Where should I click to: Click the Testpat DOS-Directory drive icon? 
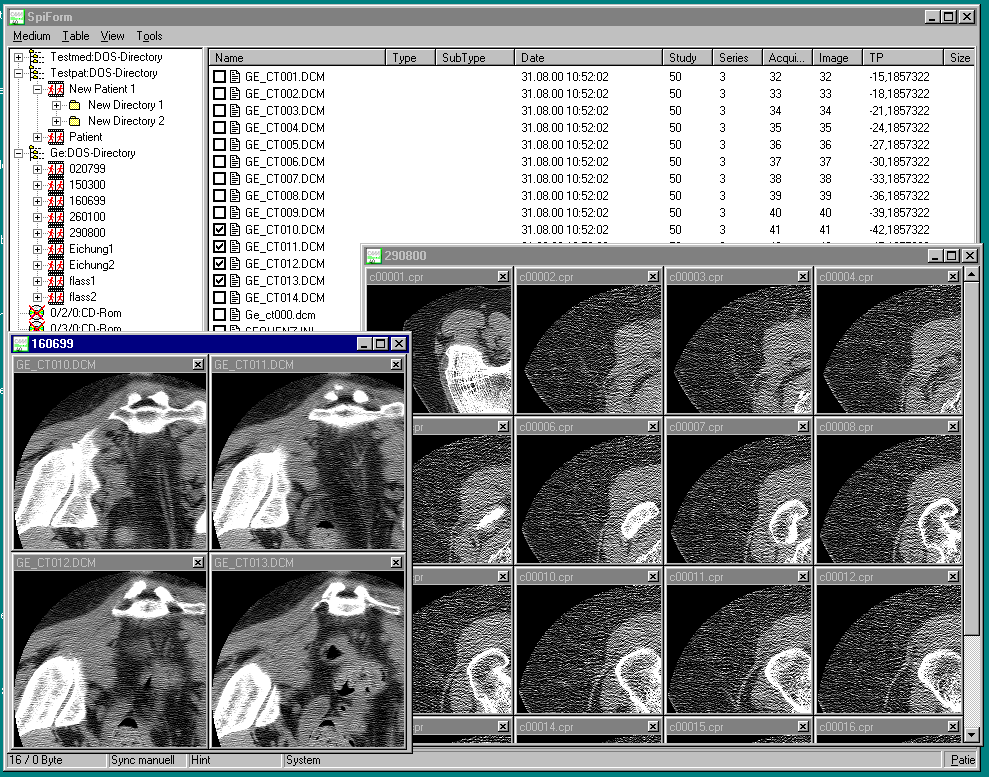pyautogui.click(x=37, y=73)
